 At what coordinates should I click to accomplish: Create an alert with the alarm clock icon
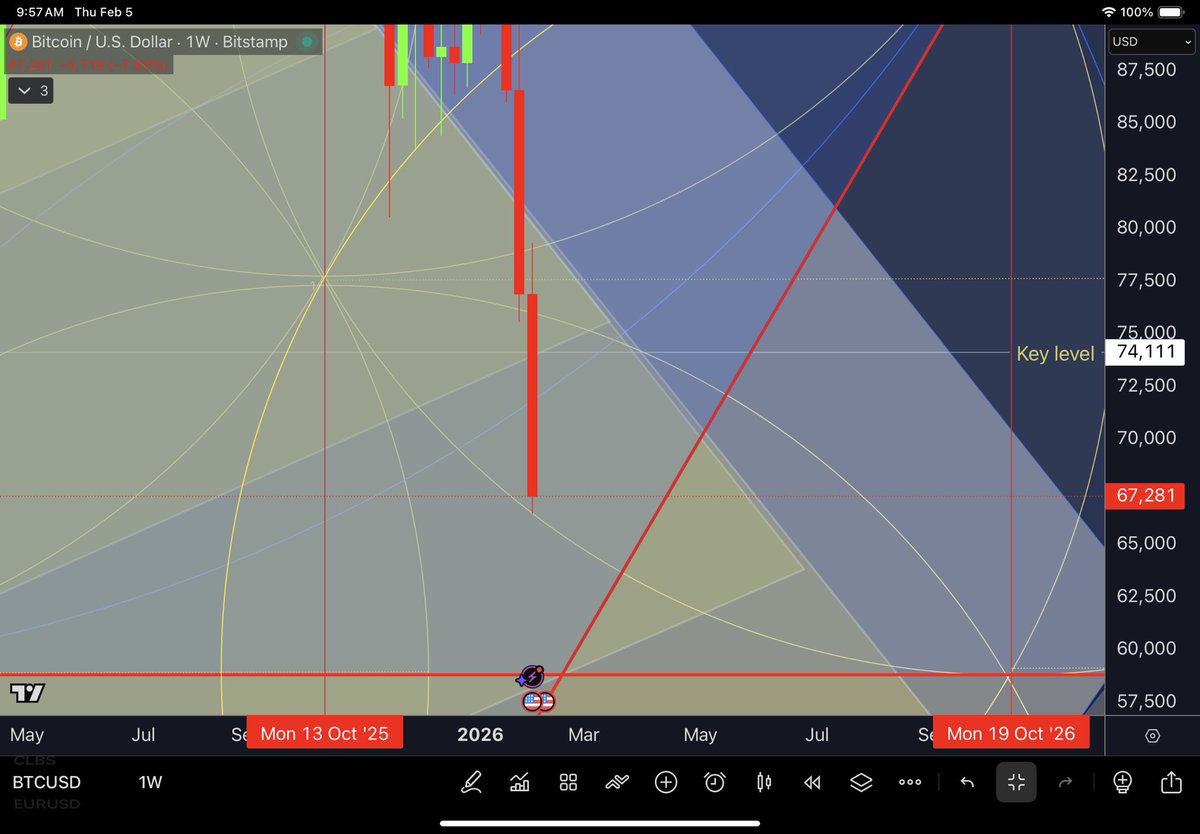(715, 782)
